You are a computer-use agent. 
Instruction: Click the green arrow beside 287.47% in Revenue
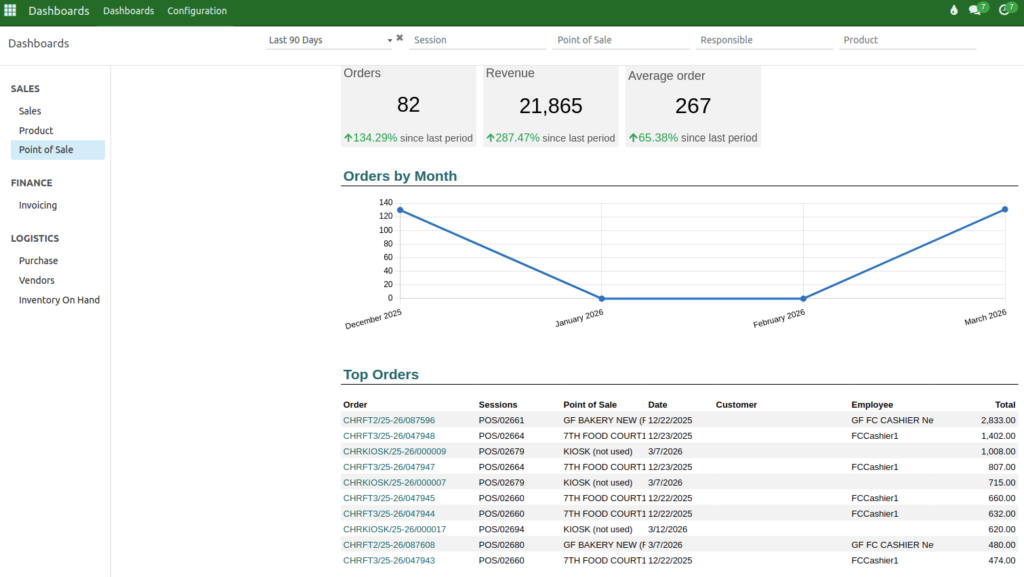[x=490, y=138]
